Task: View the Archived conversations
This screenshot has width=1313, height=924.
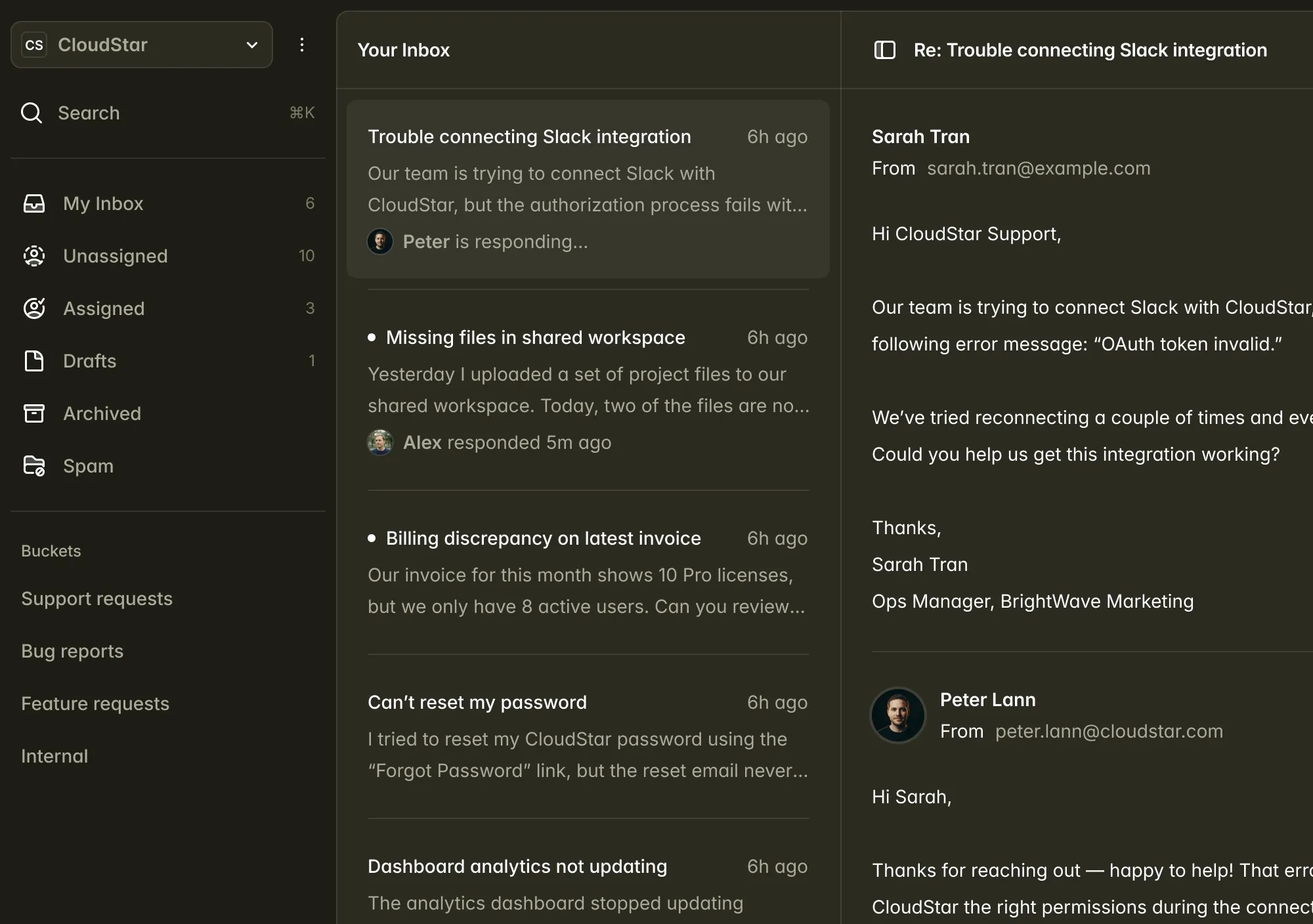Action: click(102, 413)
